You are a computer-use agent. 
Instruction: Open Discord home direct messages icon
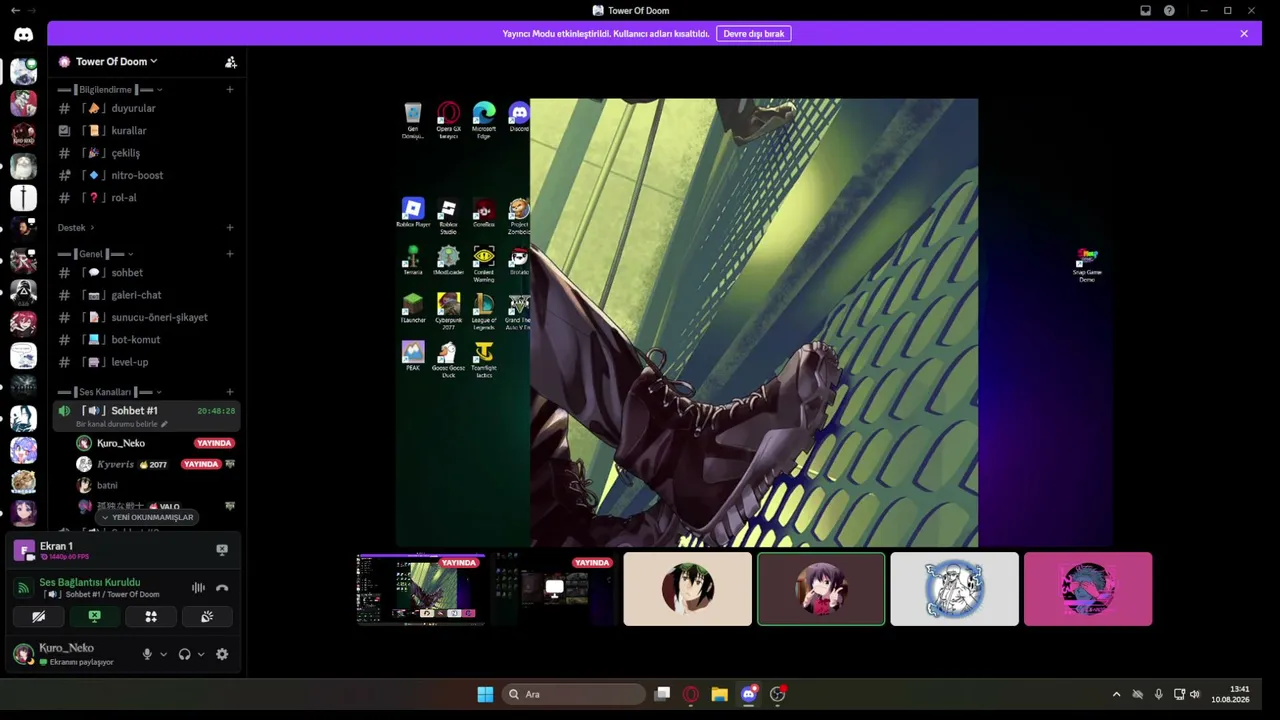[24, 35]
